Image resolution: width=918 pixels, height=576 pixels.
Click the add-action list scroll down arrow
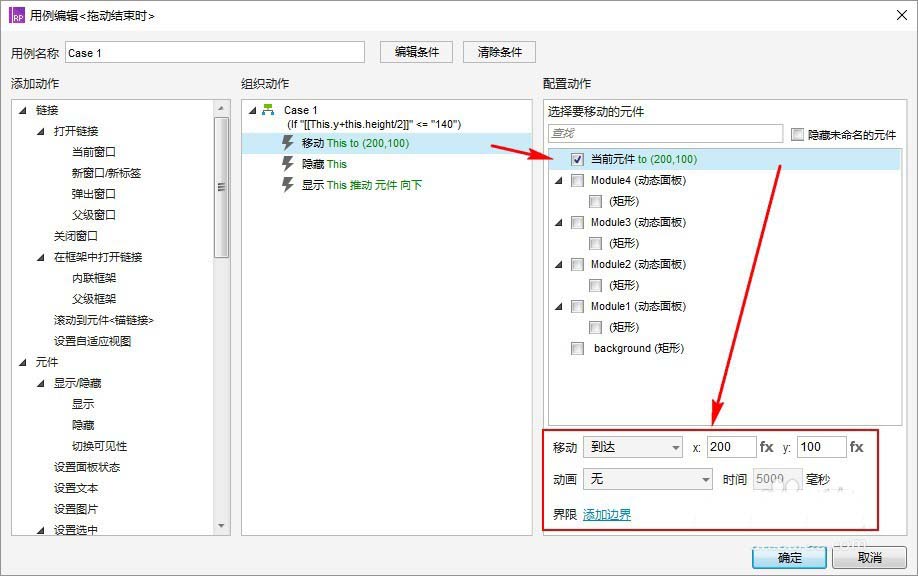click(x=221, y=526)
